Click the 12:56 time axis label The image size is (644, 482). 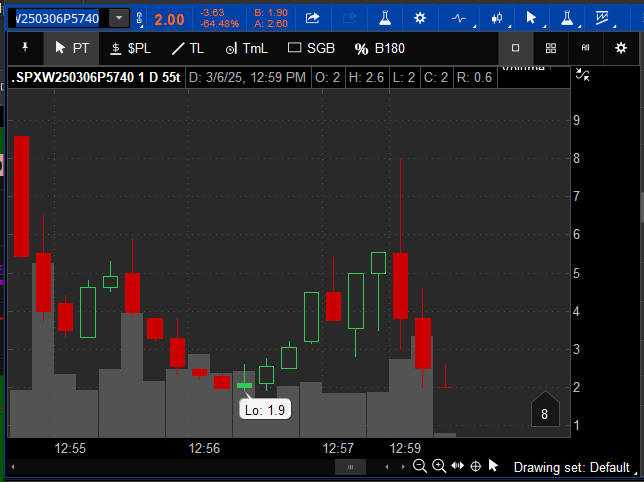pos(204,448)
